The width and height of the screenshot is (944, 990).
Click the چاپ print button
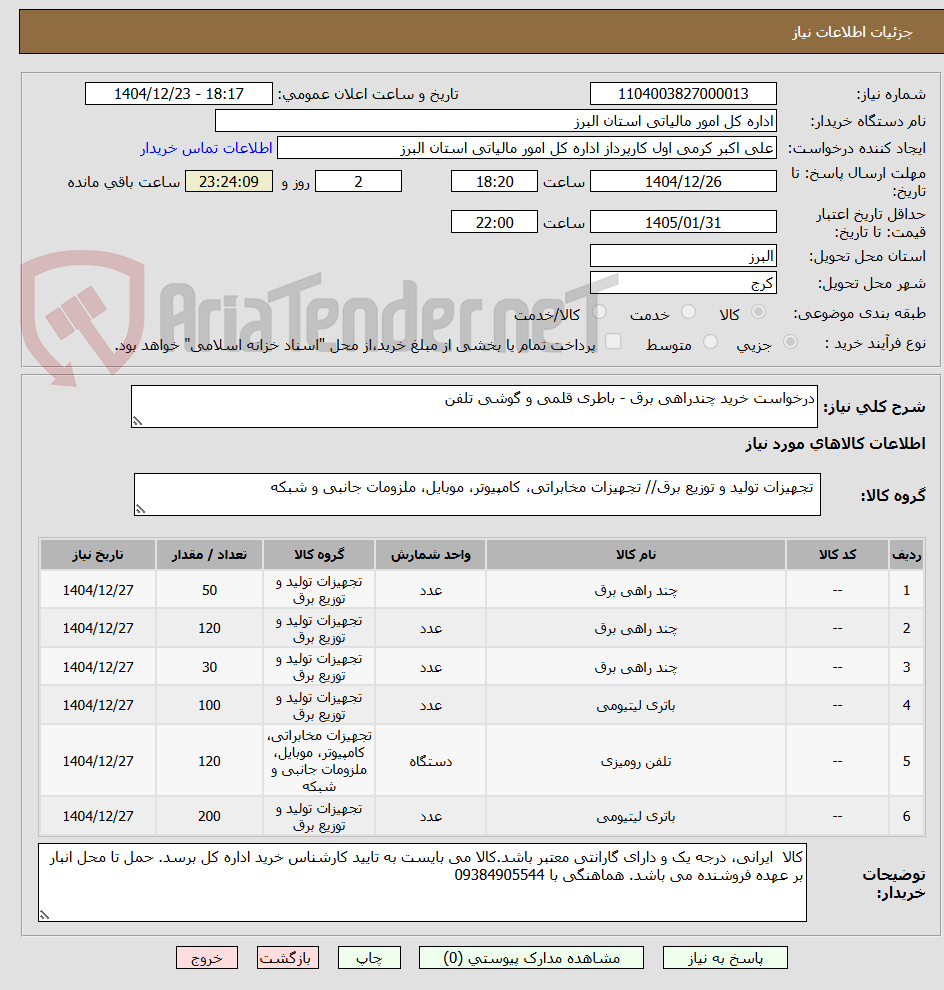click(x=369, y=958)
